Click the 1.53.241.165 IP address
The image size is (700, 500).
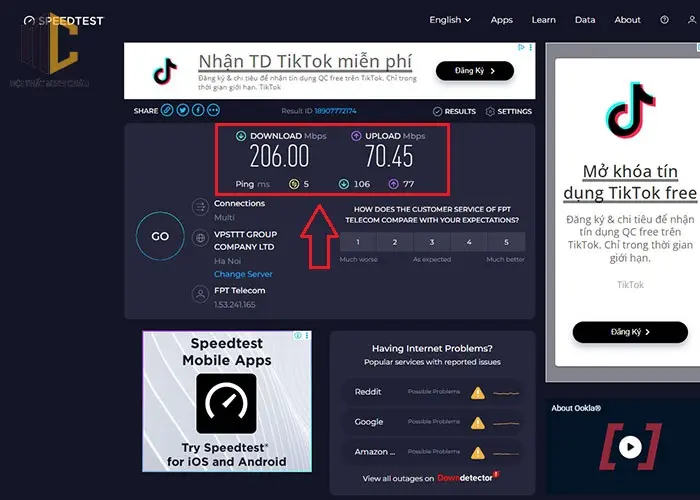click(234, 305)
